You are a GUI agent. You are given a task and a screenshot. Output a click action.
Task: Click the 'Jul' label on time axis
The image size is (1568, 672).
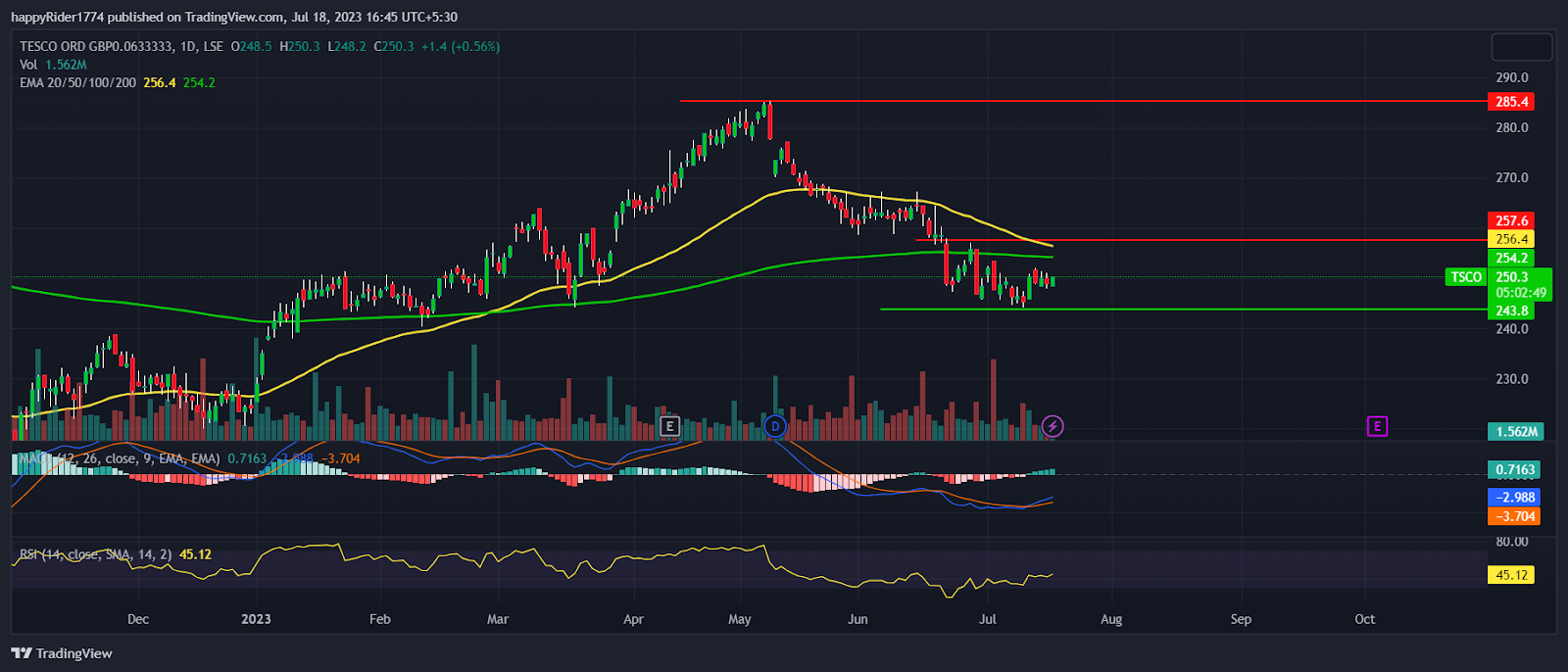tap(988, 619)
